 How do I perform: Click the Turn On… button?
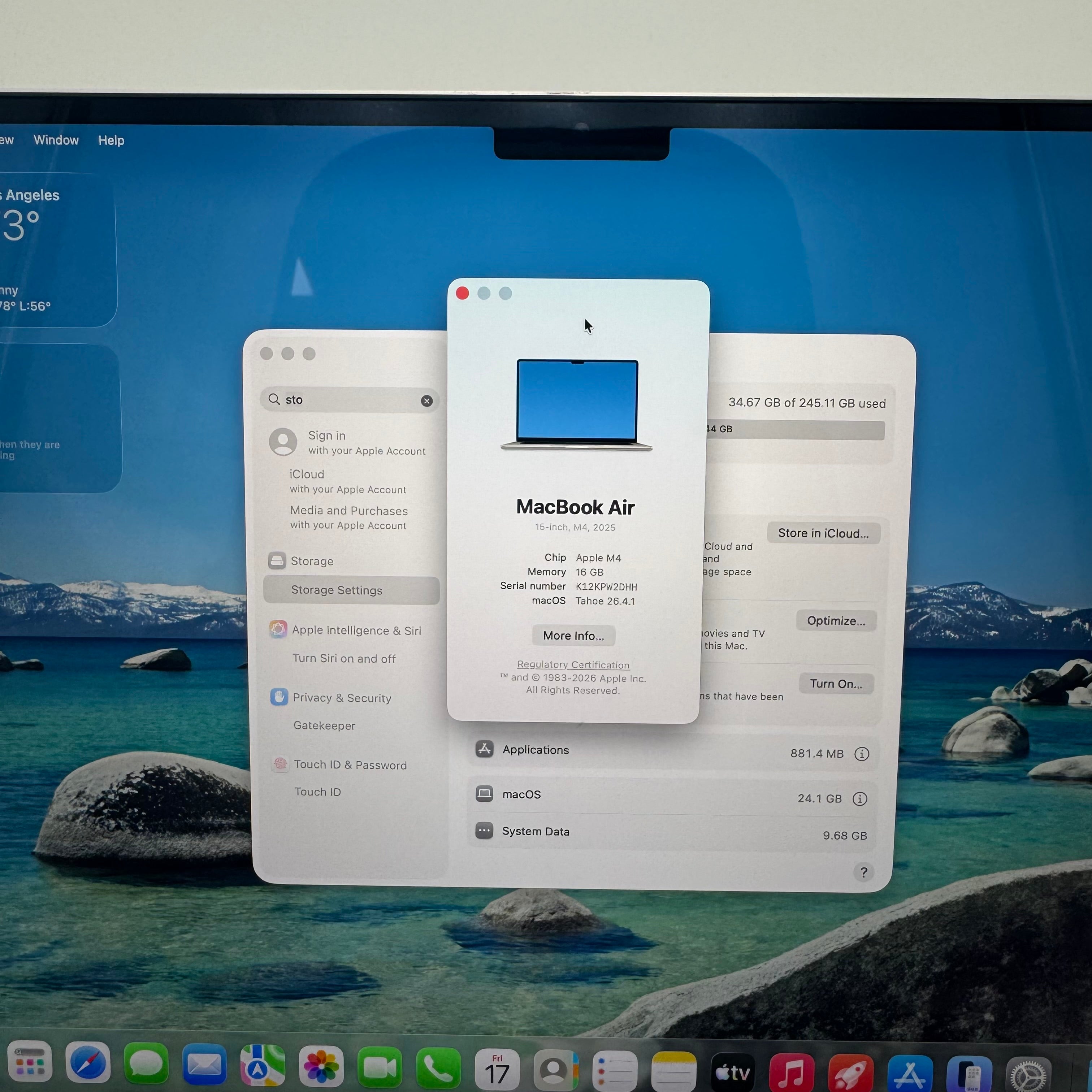837,684
